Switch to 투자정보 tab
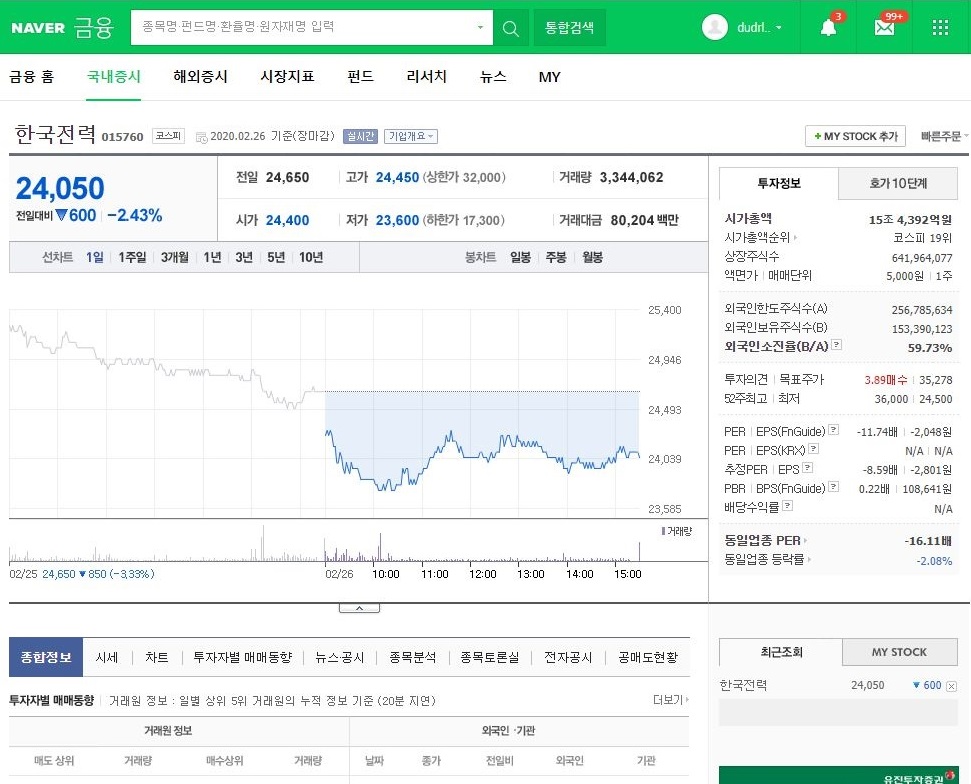The width and height of the screenshot is (971, 784). pos(779,183)
